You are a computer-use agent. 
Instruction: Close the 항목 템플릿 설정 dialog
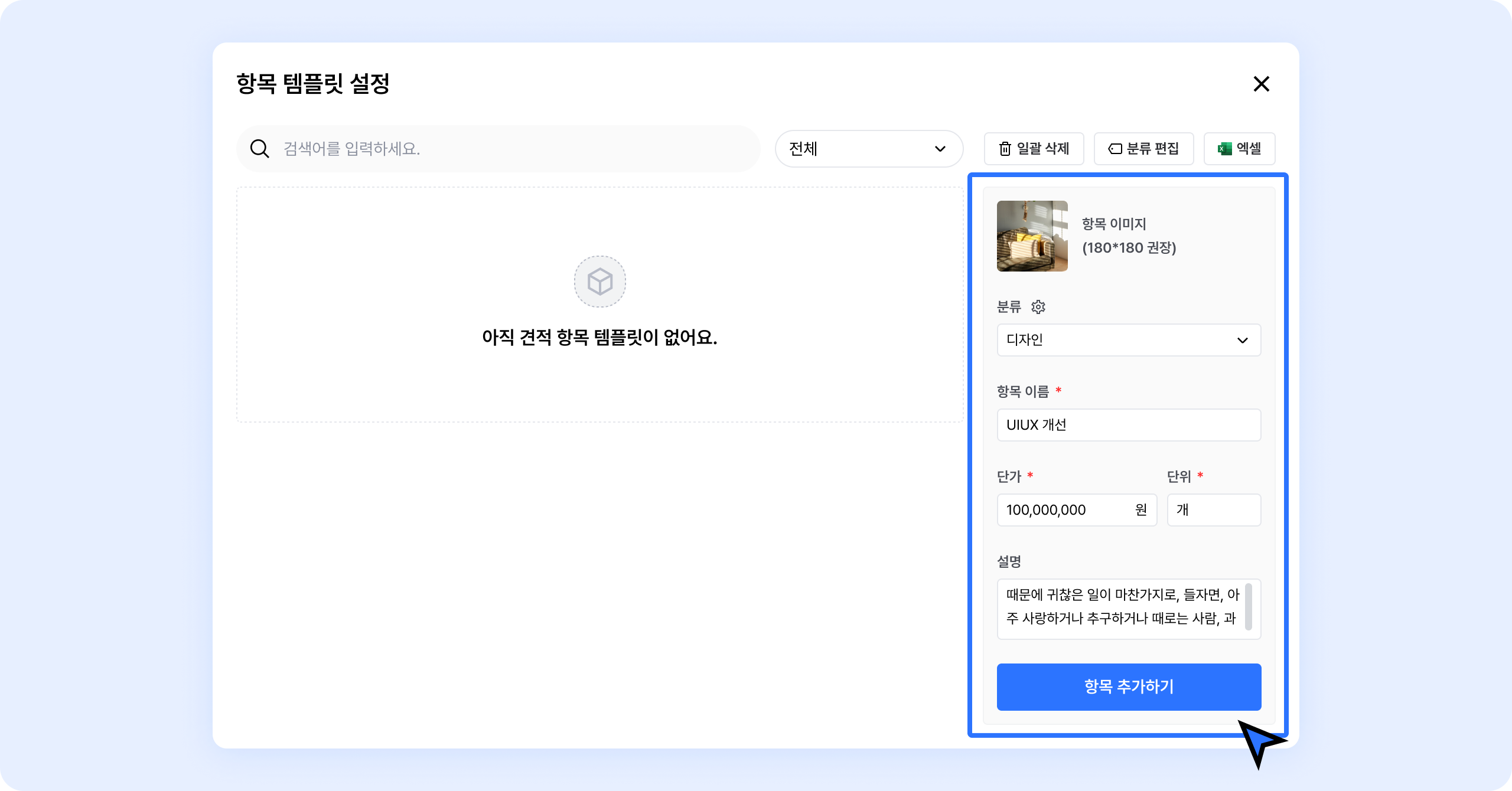(x=1261, y=84)
